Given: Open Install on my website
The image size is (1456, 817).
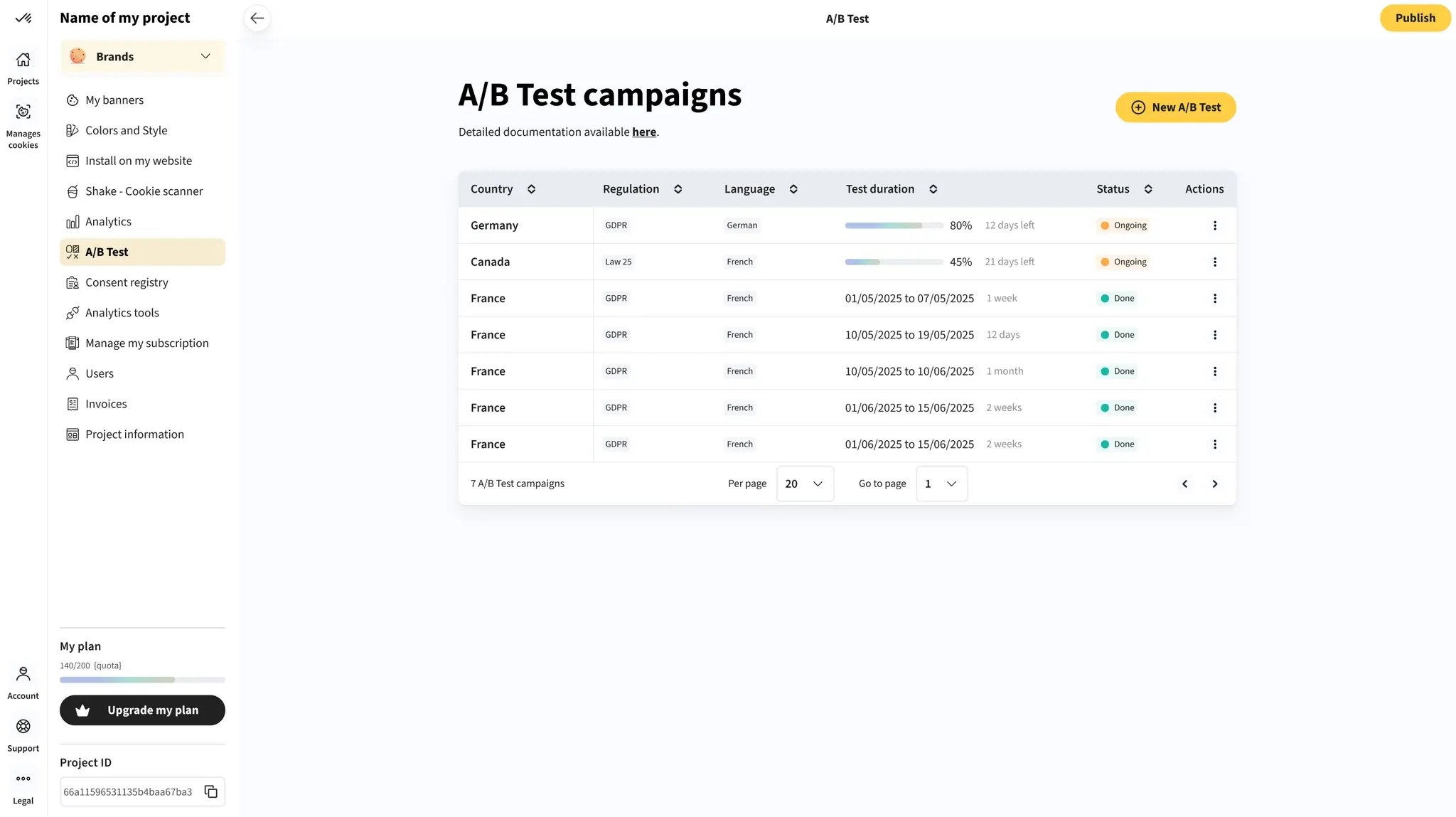Looking at the screenshot, I should click(142, 161).
